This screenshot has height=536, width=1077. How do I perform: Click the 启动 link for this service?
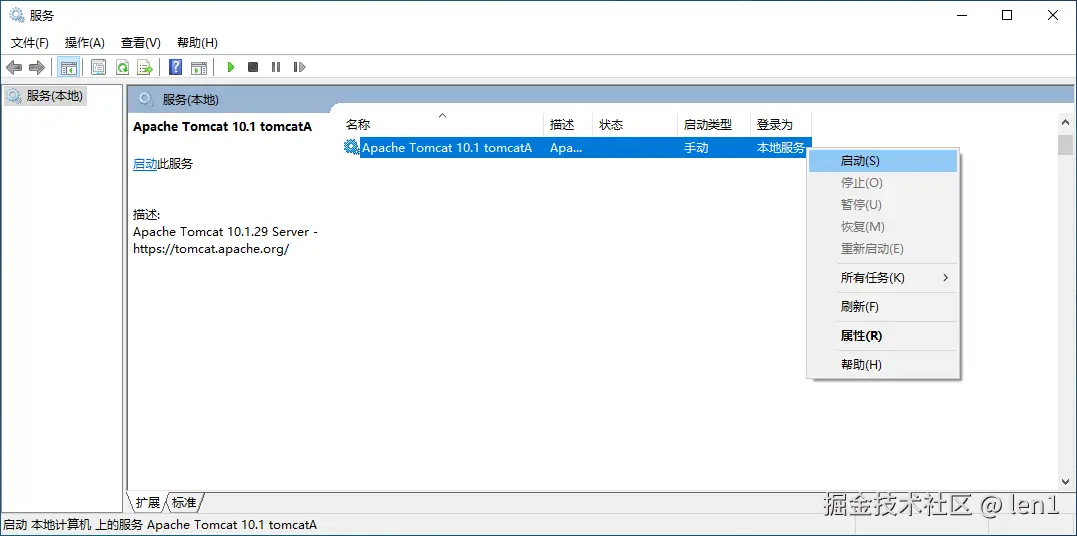click(145, 164)
